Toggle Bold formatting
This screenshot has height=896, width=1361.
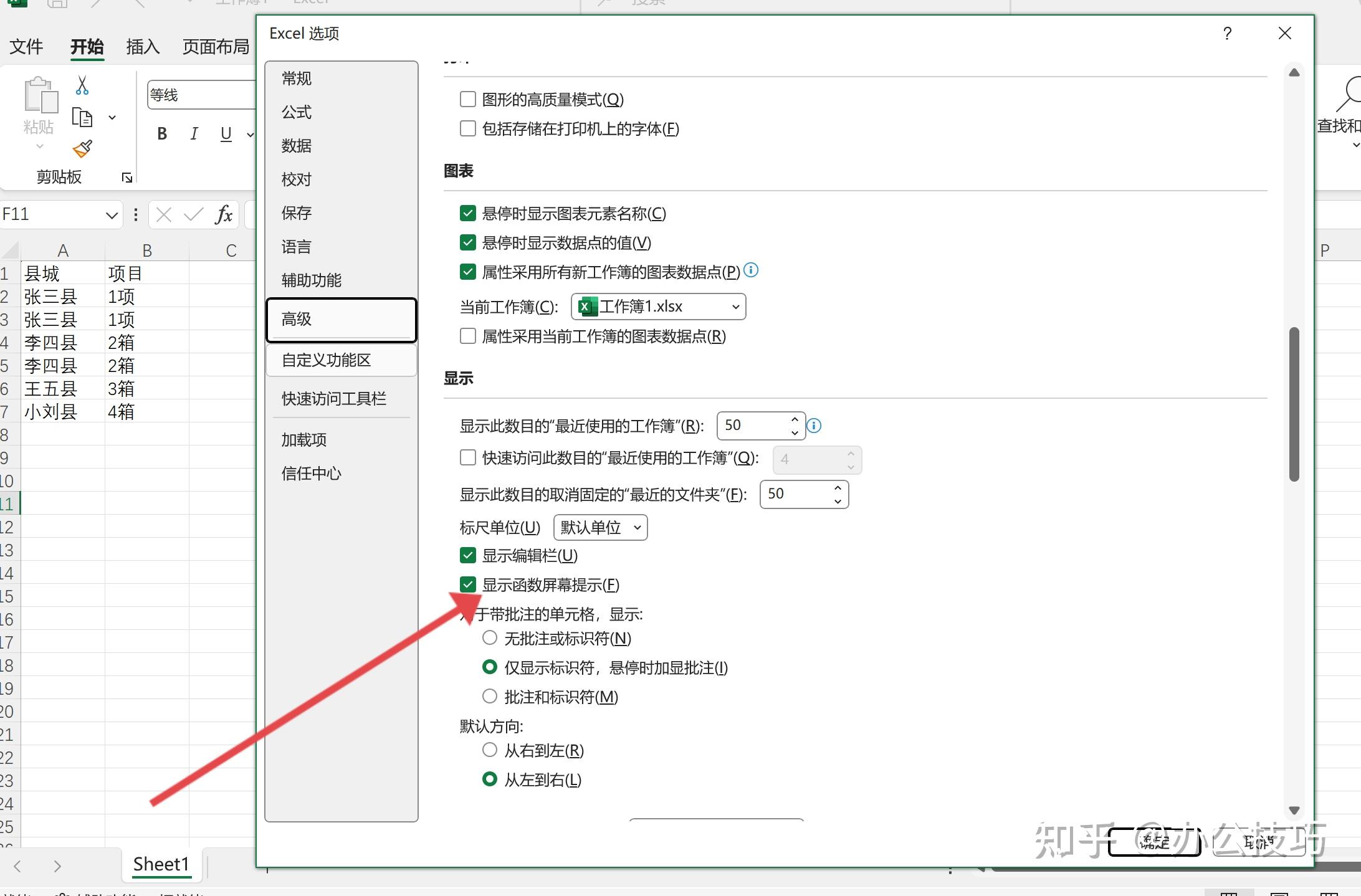click(x=162, y=134)
